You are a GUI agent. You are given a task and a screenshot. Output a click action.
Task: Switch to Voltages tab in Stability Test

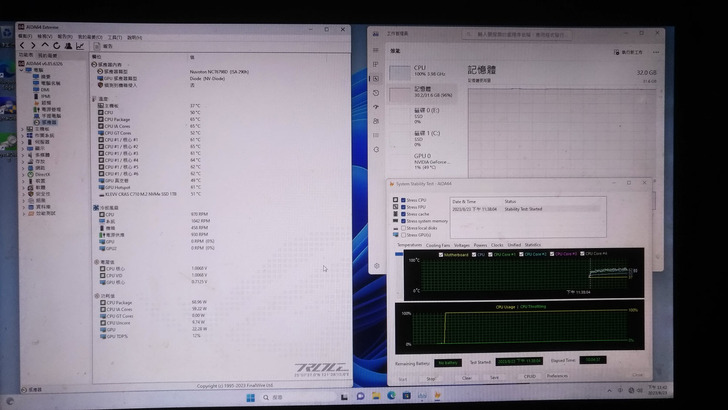click(x=462, y=245)
